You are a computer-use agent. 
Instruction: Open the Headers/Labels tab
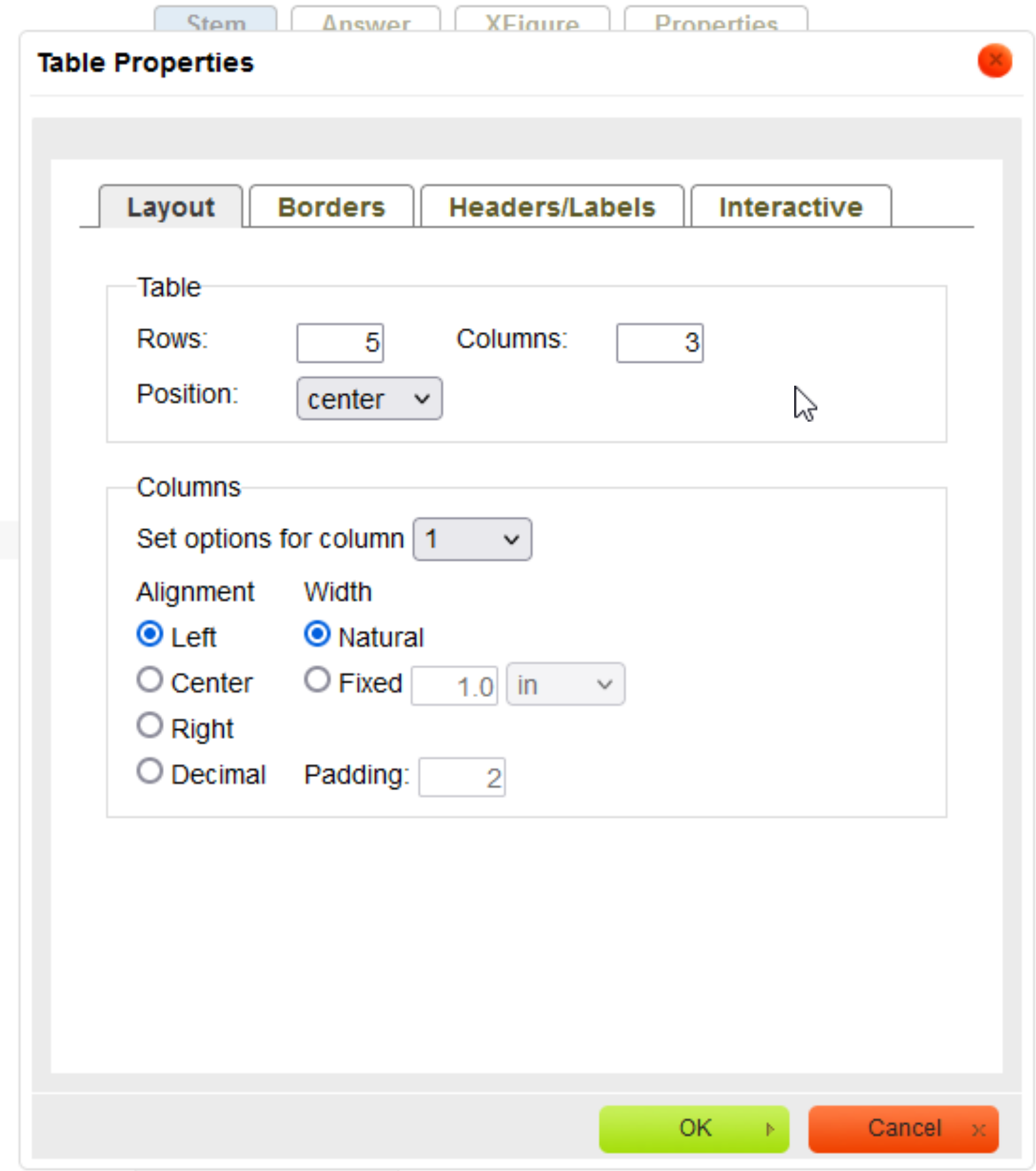[552, 207]
